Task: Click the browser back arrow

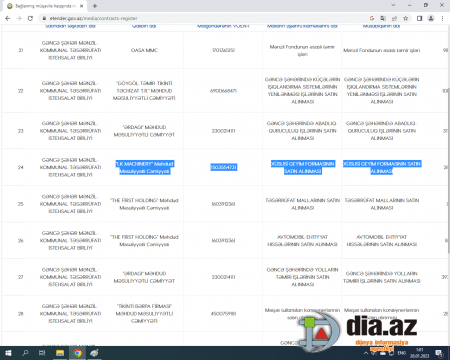Action: pyautogui.click(x=8, y=18)
